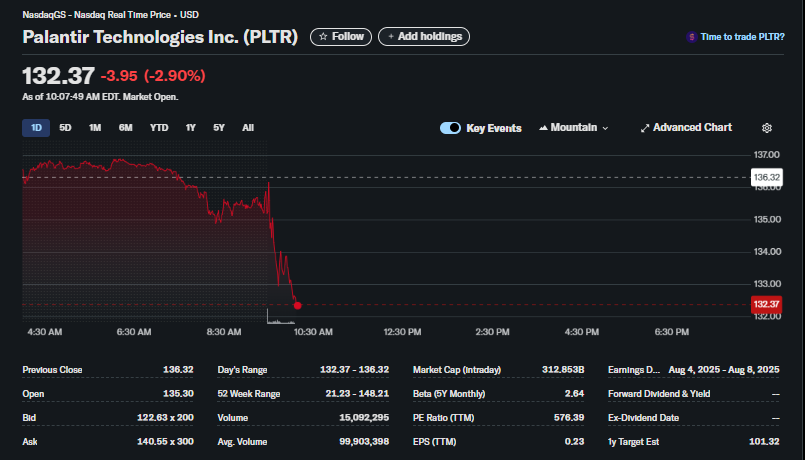Click the 132.37 red price label on axis
Screen dimensions: 805x460
coord(766,304)
